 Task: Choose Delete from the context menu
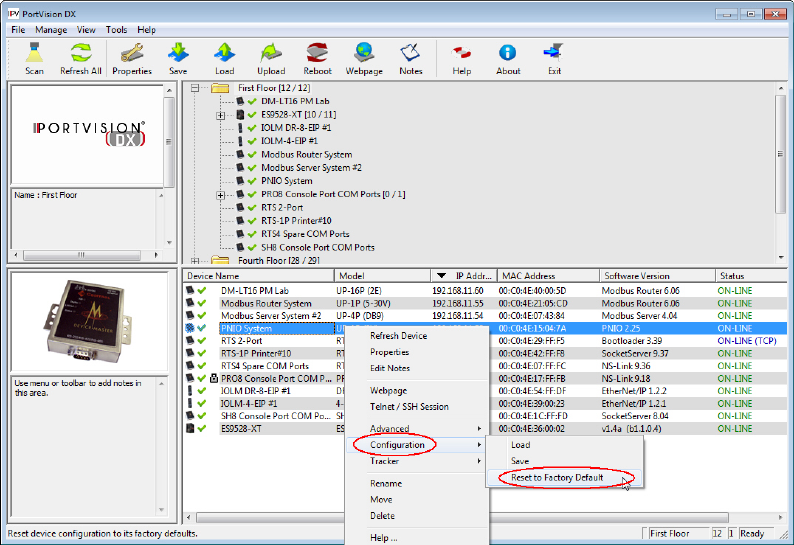(382, 516)
